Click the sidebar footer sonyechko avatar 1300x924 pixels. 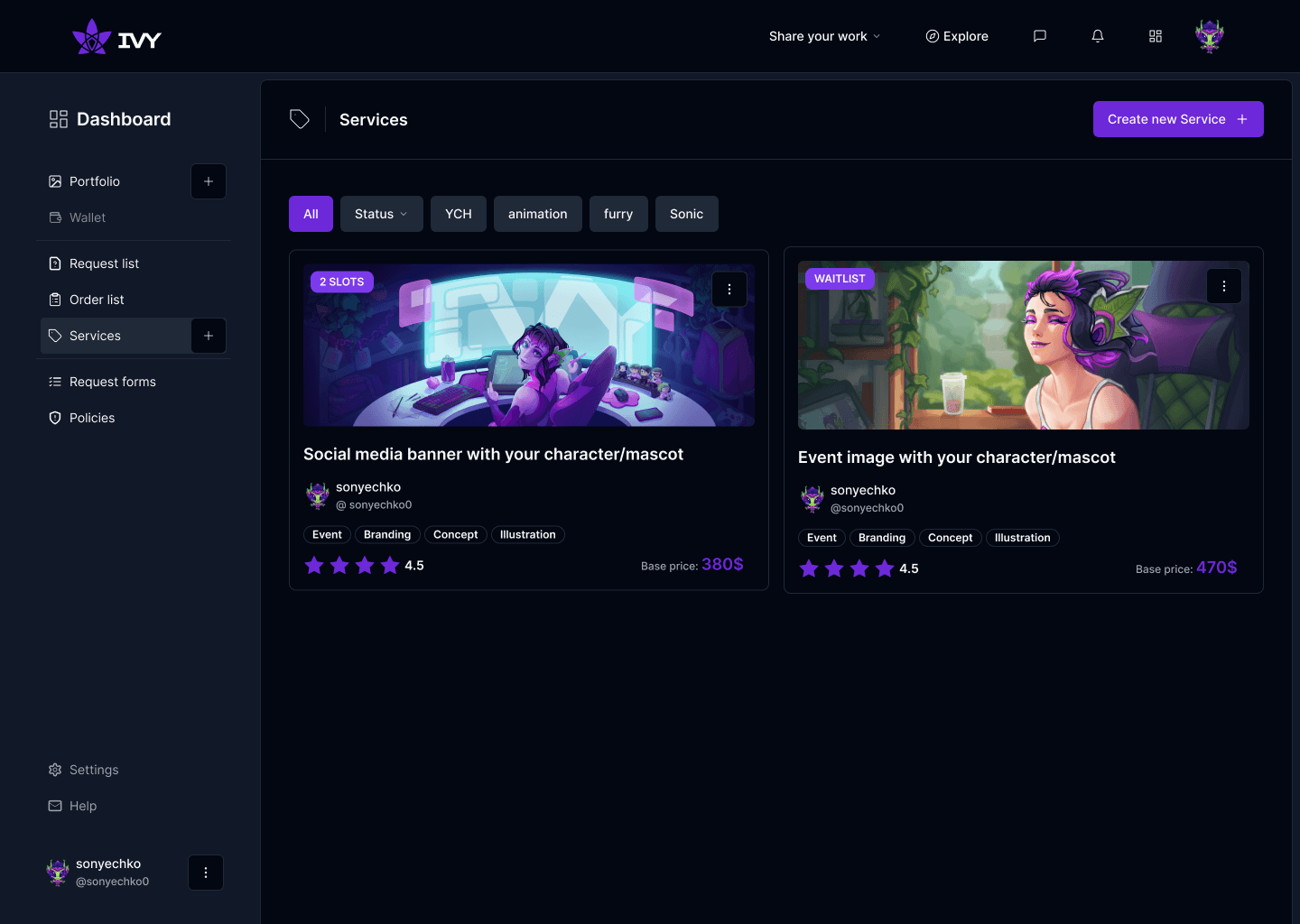pyautogui.click(x=58, y=873)
